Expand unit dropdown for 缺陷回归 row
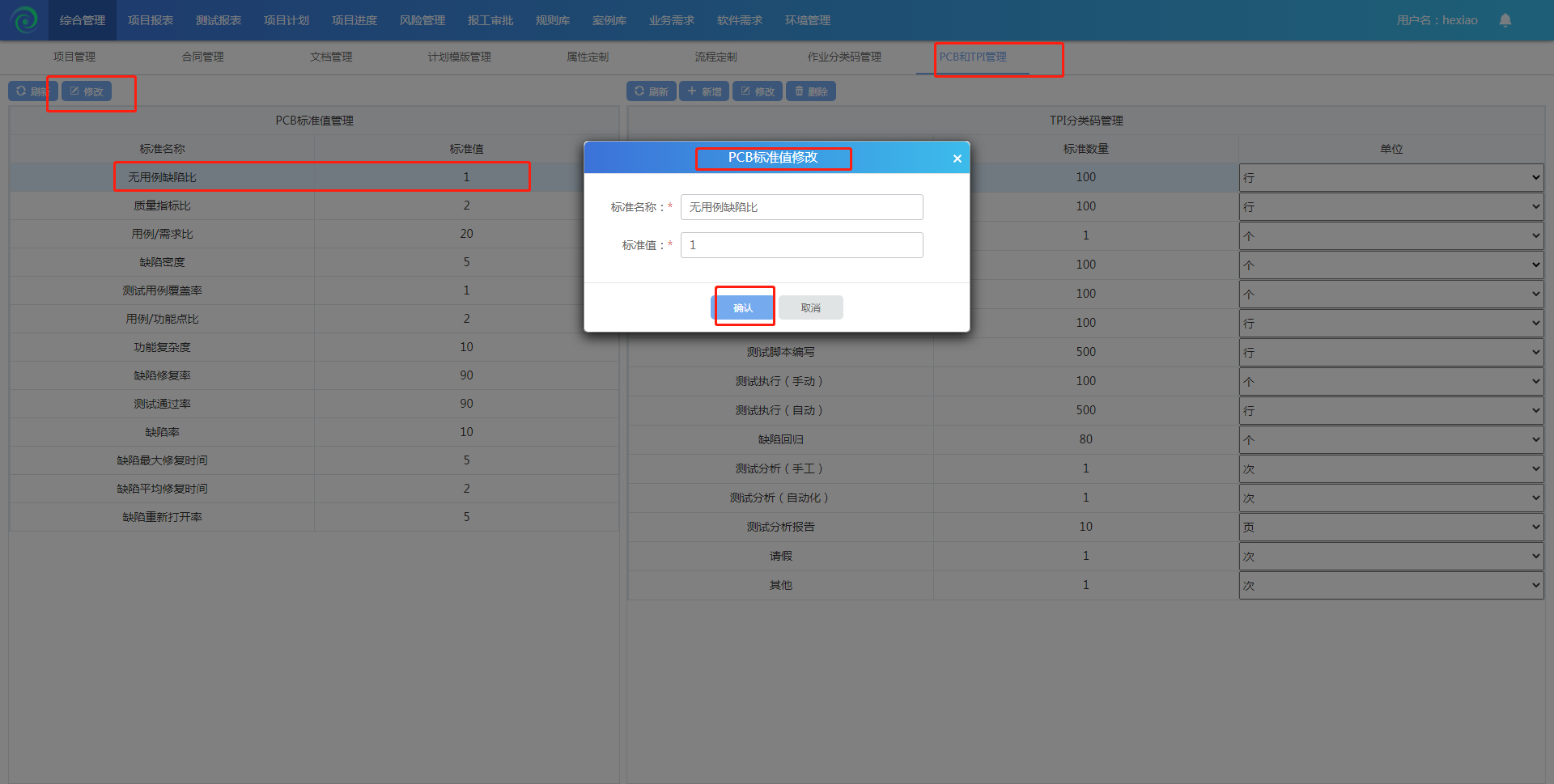This screenshot has width=1554, height=784. (1391, 440)
